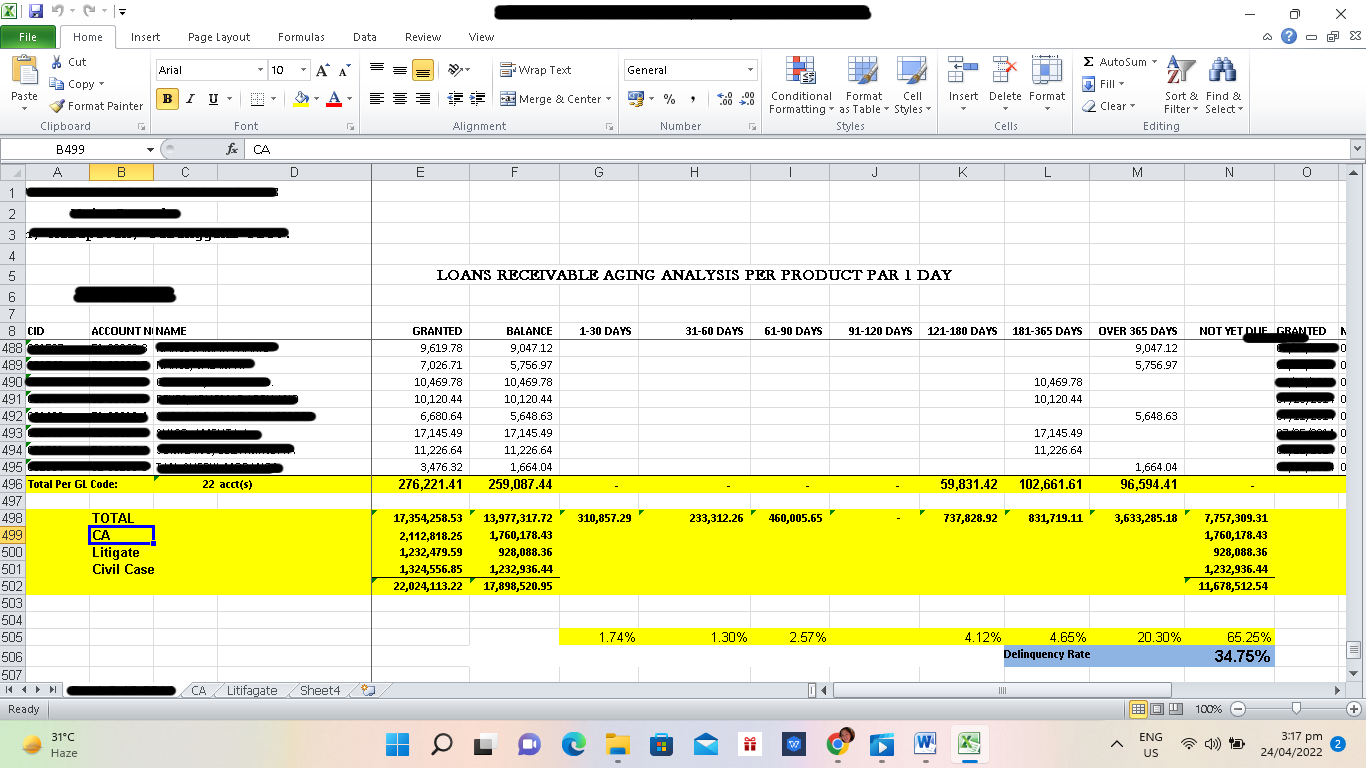Screen dimensions: 1366x768
Task: Switch to the Litifagate sheet tab
Action: (x=252, y=690)
